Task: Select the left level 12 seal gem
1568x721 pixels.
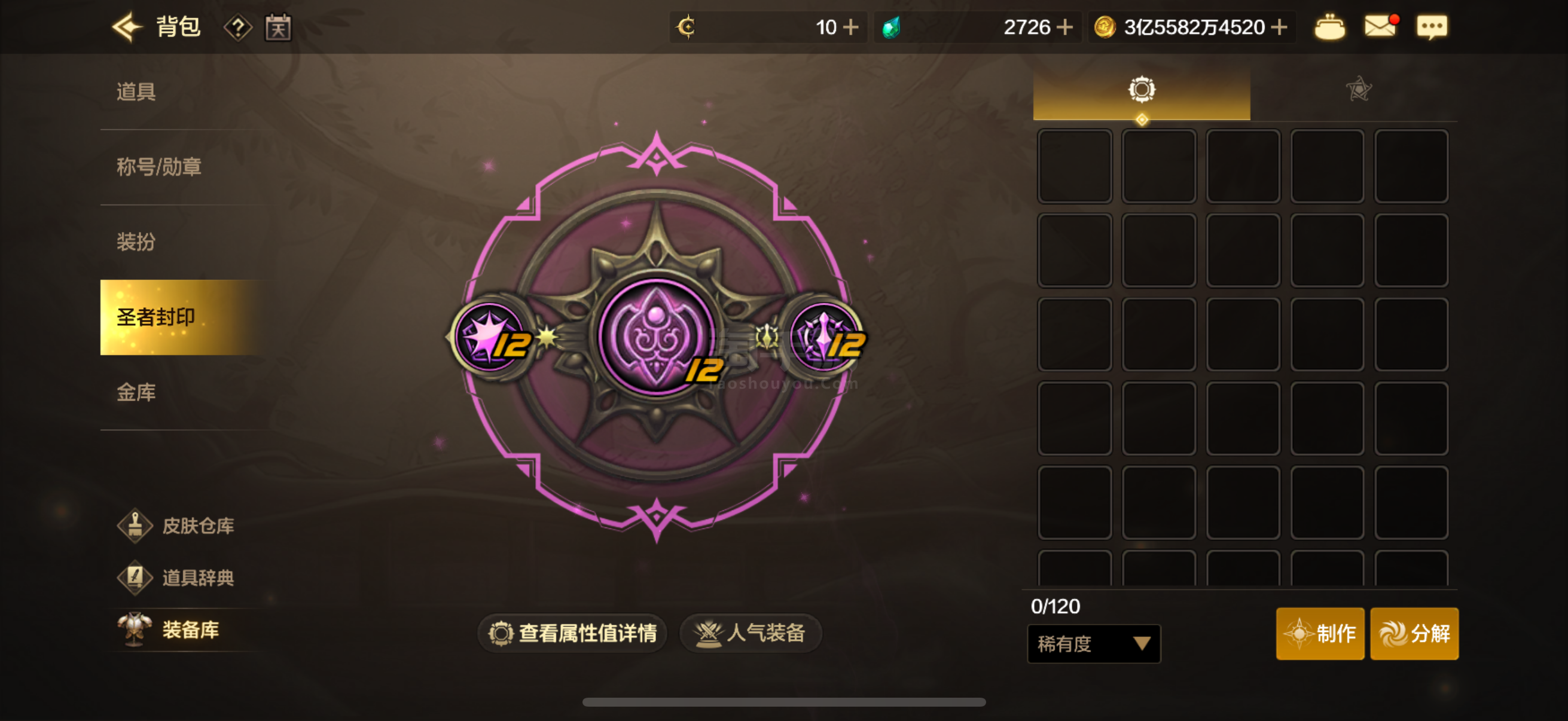Action: [490, 337]
